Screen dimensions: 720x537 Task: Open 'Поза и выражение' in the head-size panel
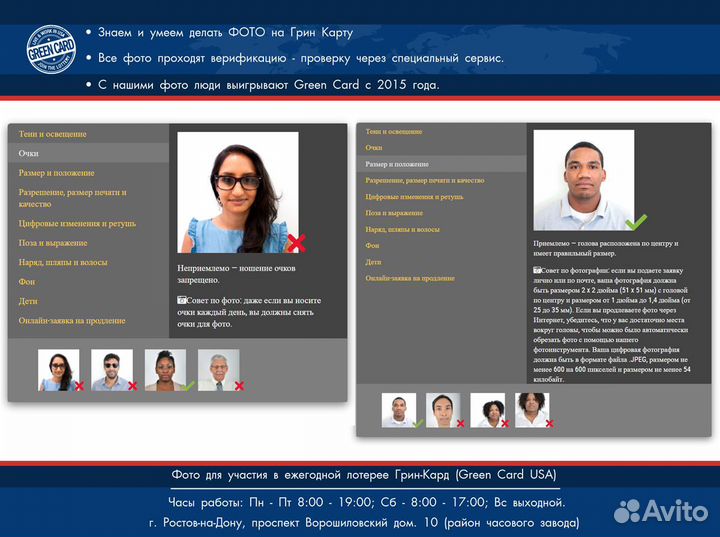[x=394, y=213]
